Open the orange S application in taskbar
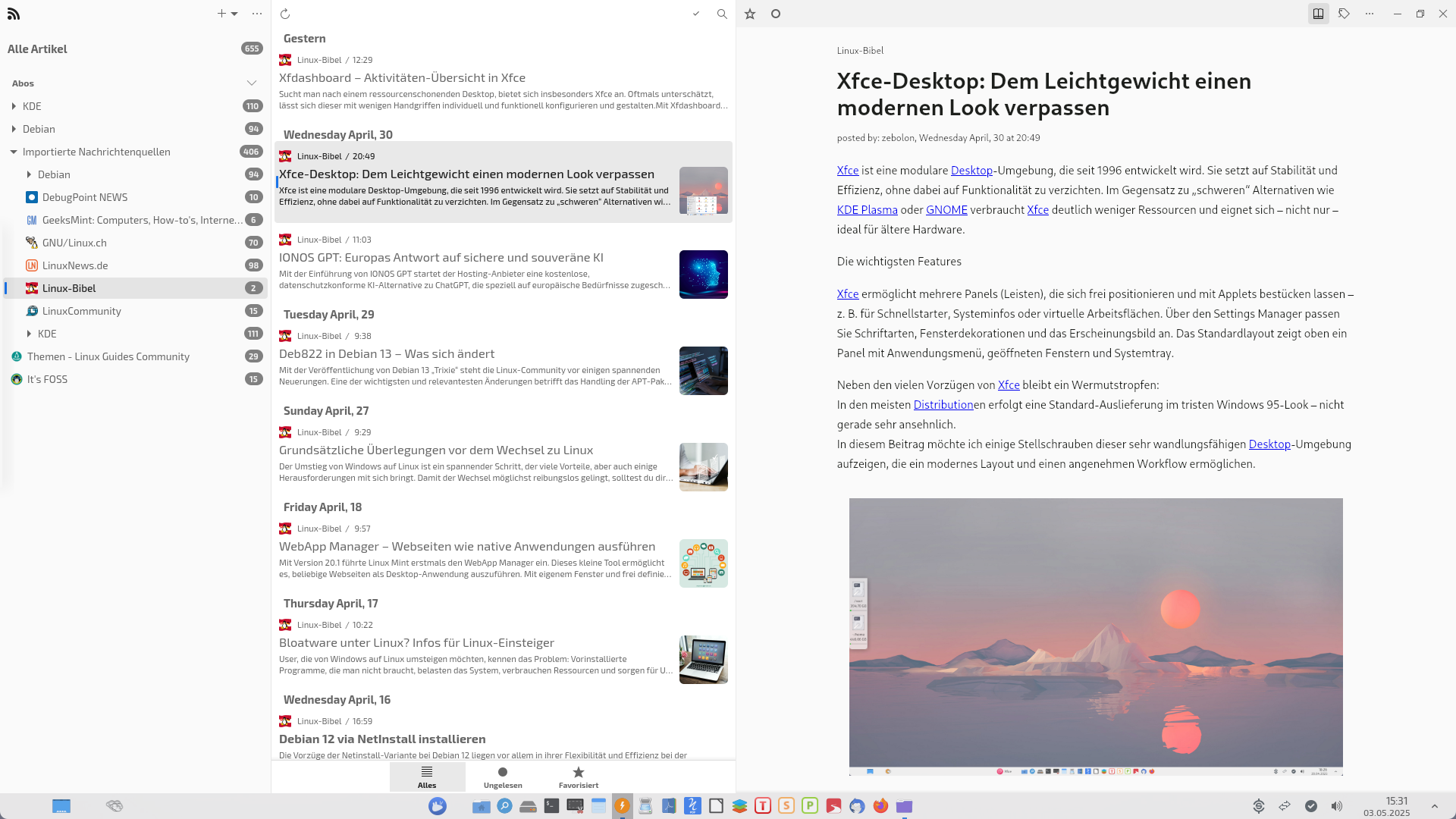Image resolution: width=1456 pixels, height=819 pixels. (786, 806)
